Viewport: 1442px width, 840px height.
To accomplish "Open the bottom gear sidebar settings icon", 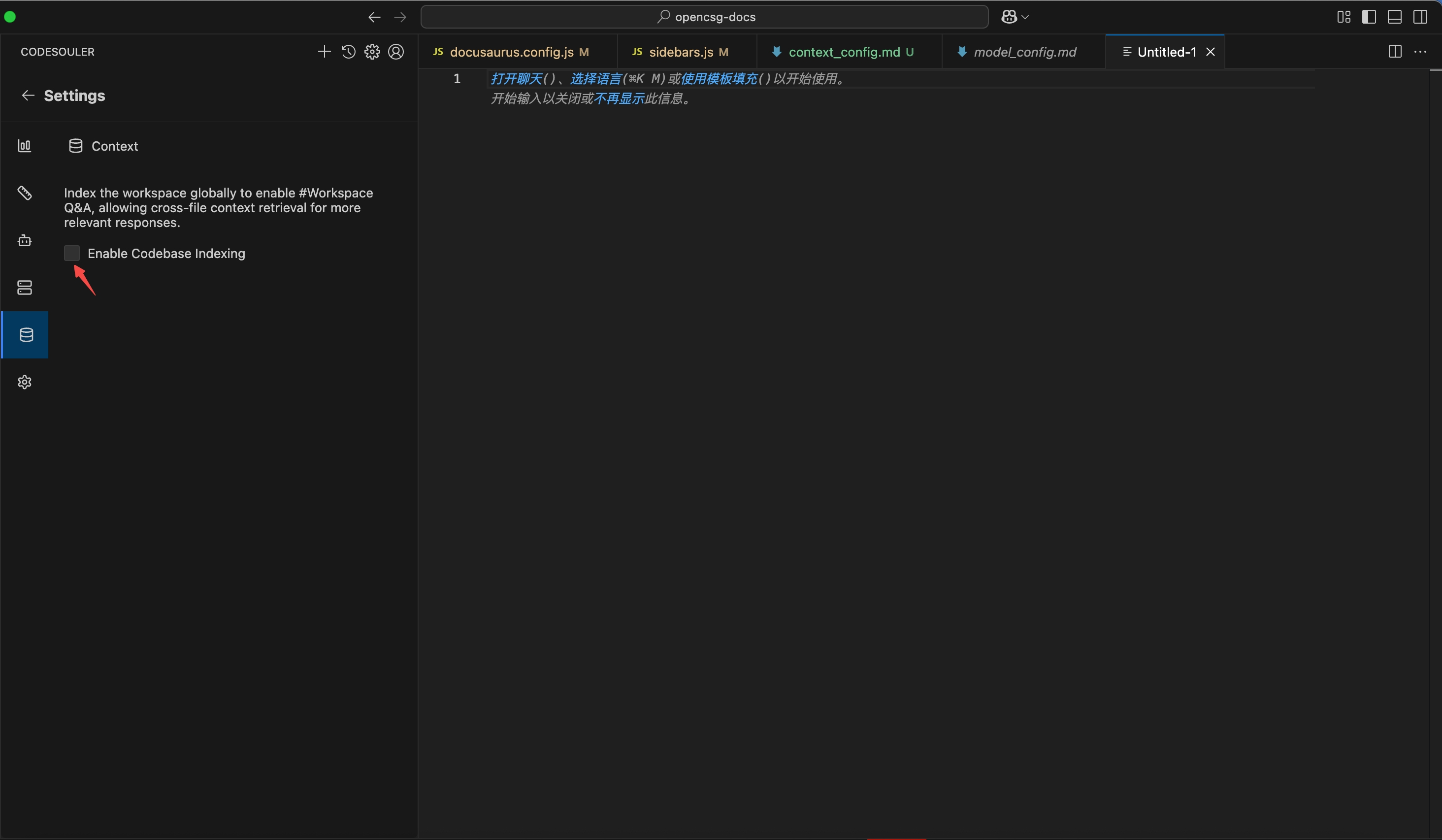I will pos(25,382).
